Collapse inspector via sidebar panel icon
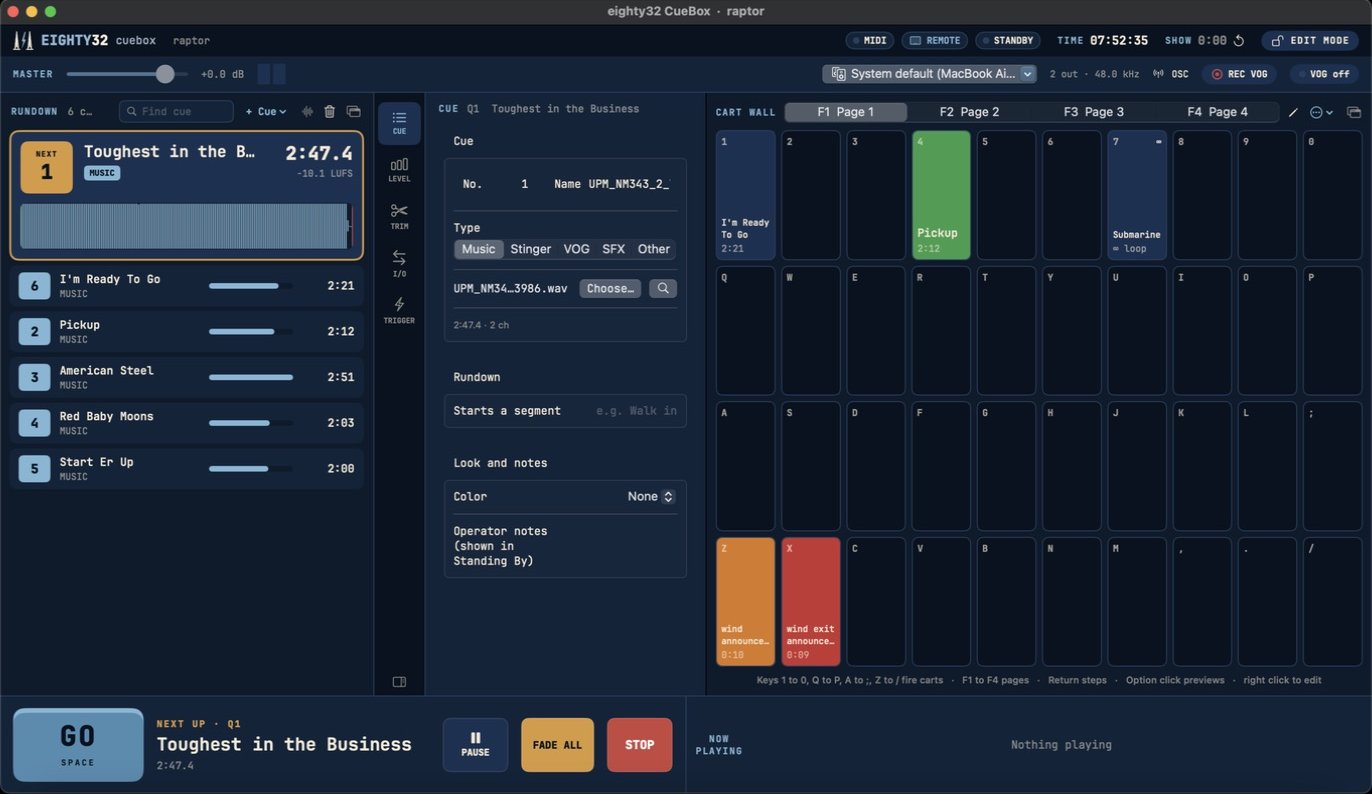 click(x=399, y=682)
